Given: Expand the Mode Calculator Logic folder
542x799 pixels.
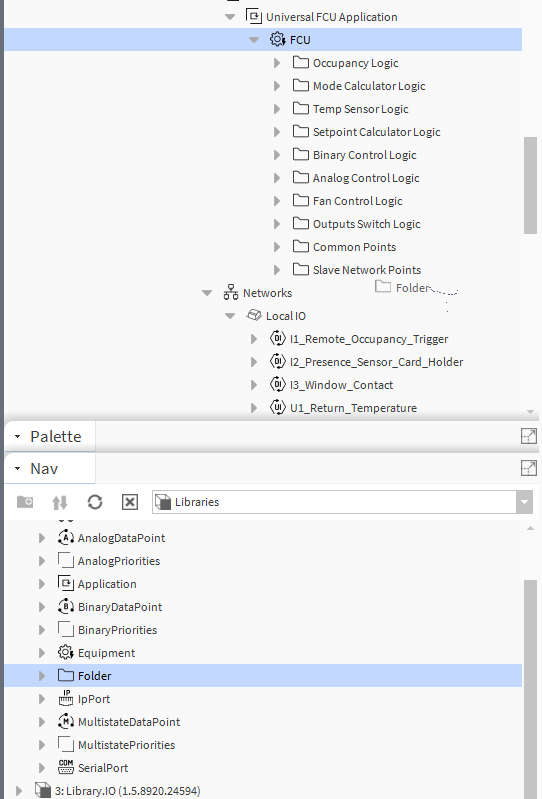Looking at the screenshot, I should coord(277,86).
